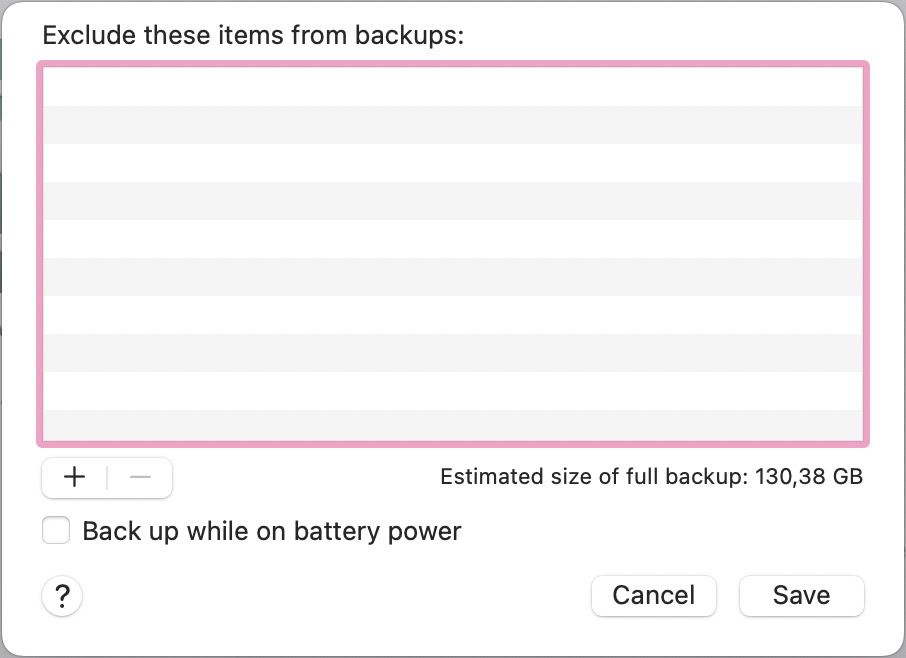Select the fourth row of exclusion list
This screenshot has width=906, height=658.
click(452, 200)
